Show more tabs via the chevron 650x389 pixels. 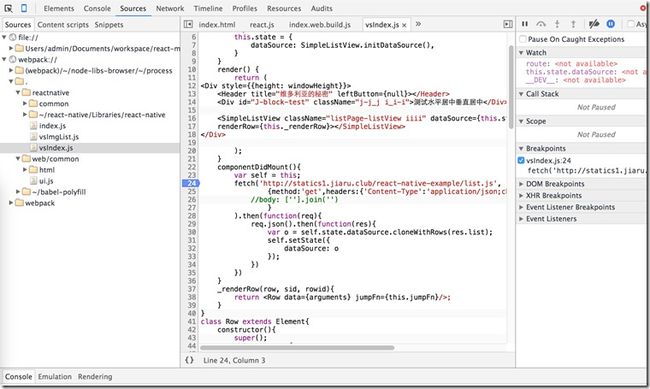click(418, 24)
